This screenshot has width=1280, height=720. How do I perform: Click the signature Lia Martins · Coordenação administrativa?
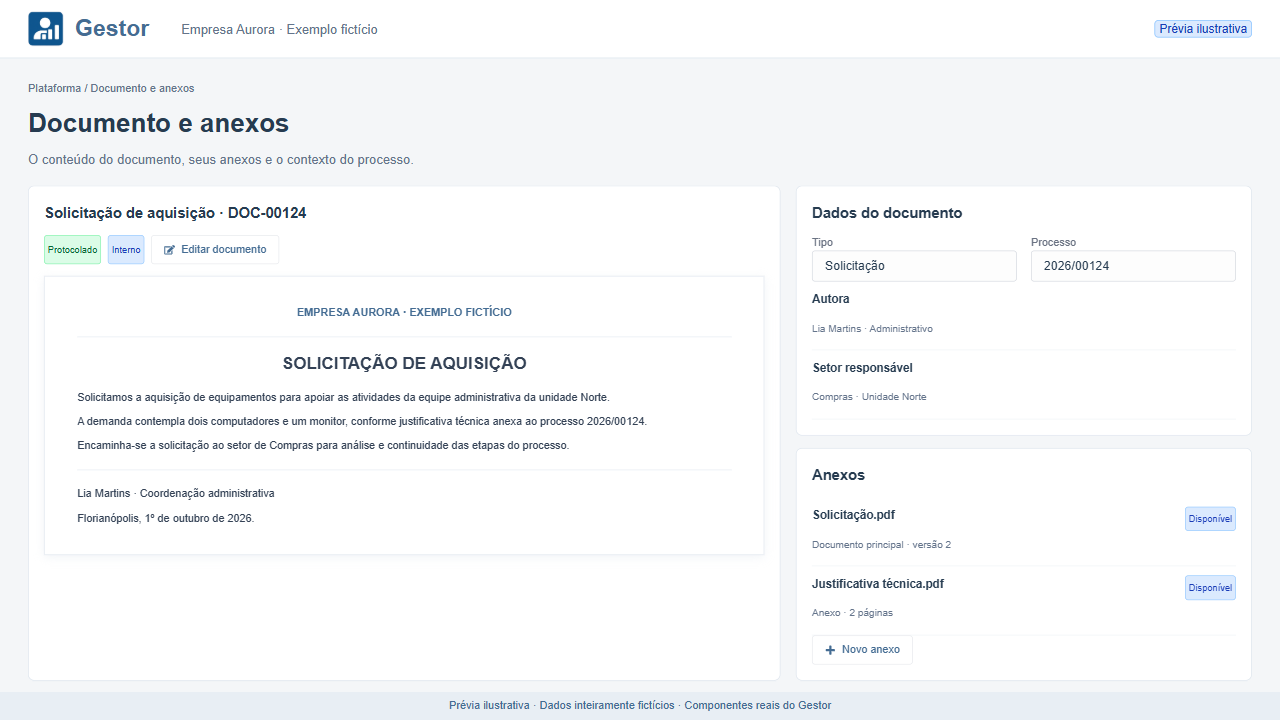(176, 493)
